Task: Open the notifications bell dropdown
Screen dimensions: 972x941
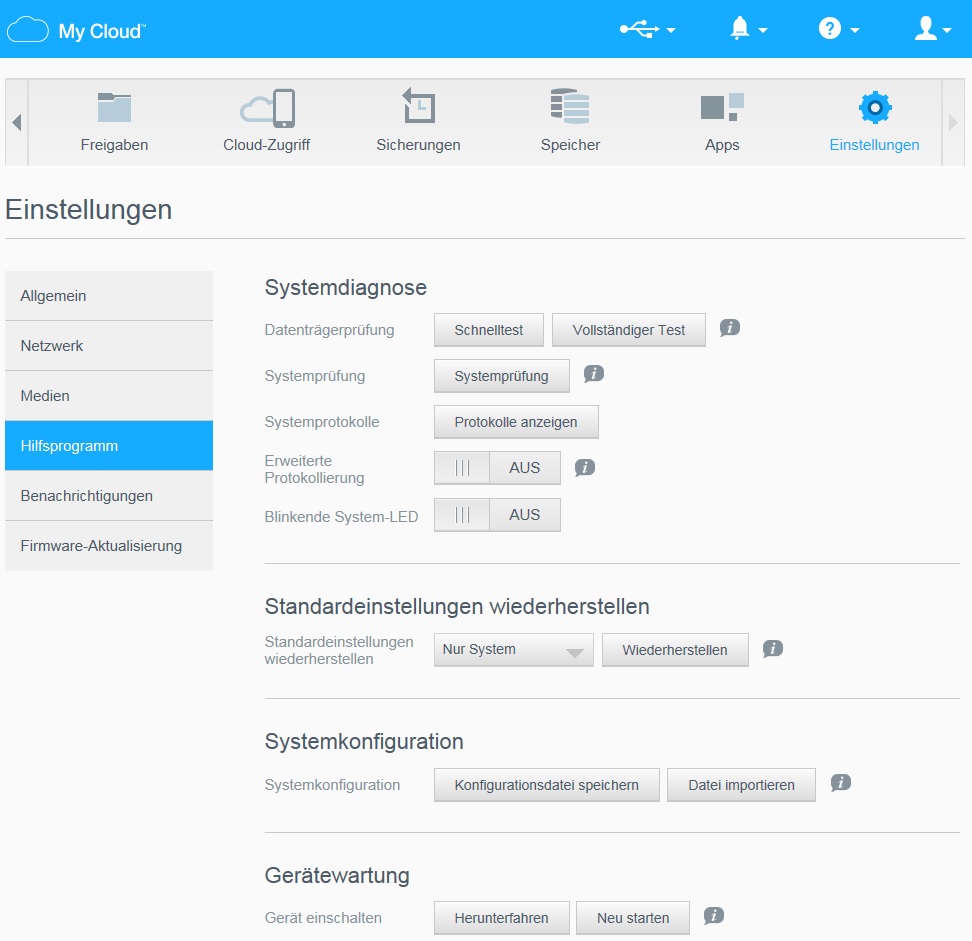Action: tap(748, 29)
